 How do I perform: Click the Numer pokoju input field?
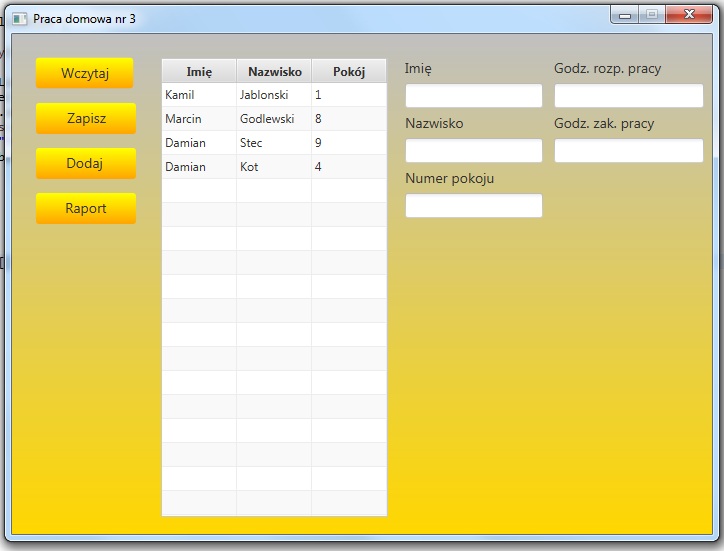473,206
